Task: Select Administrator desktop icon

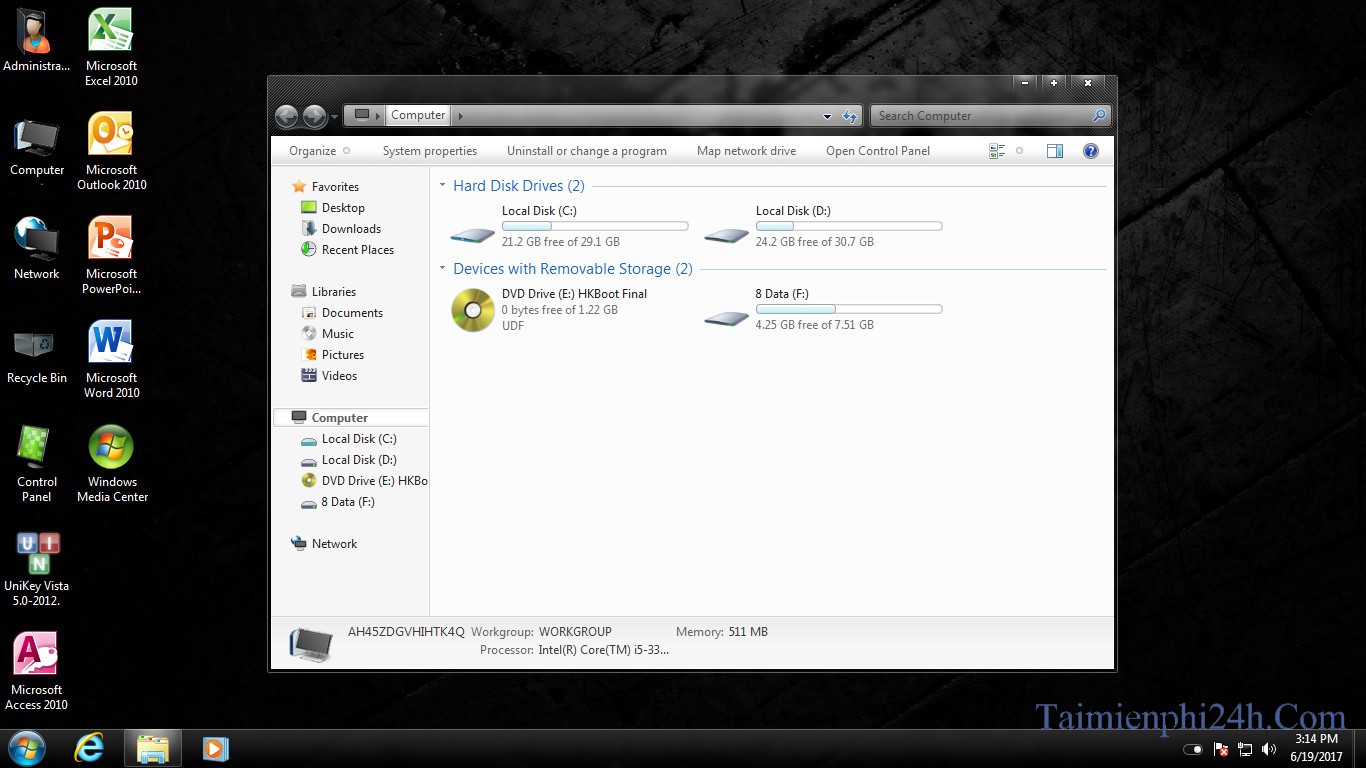Action: pos(36,40)
